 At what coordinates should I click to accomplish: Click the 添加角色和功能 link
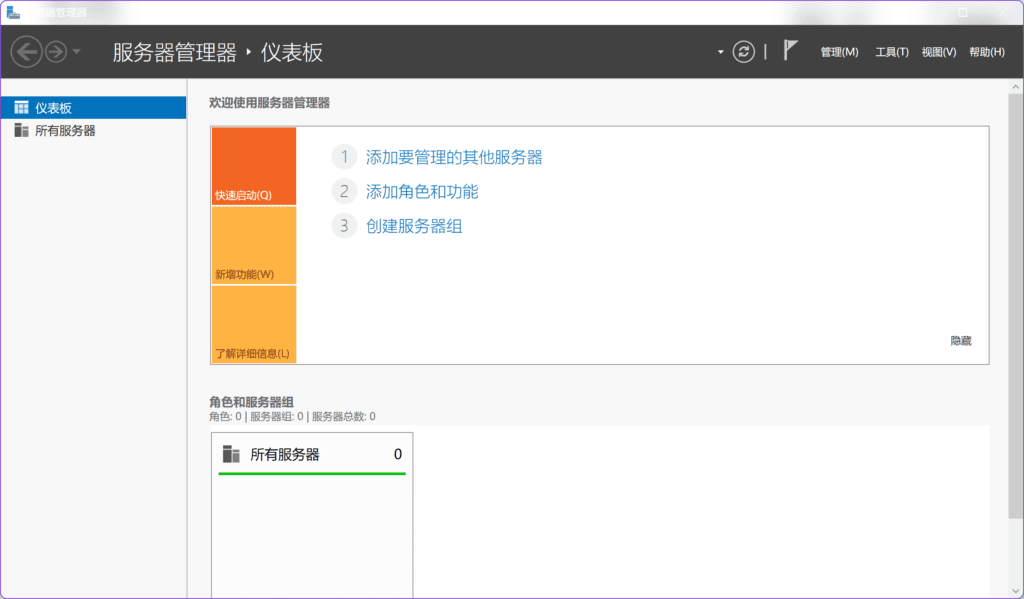[x=422, y=191]
